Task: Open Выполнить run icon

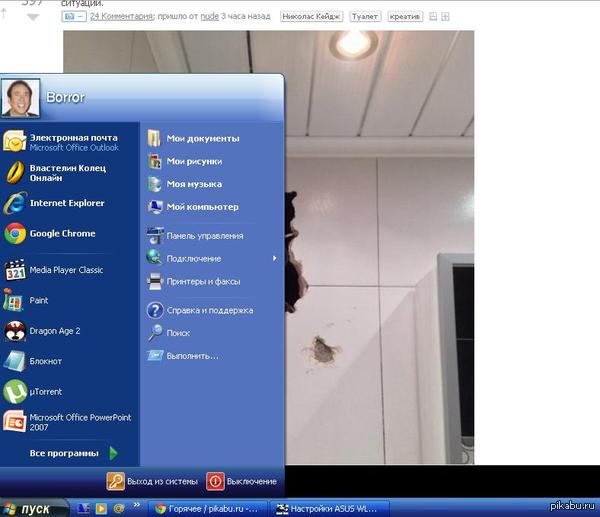Action: point(155,356)
